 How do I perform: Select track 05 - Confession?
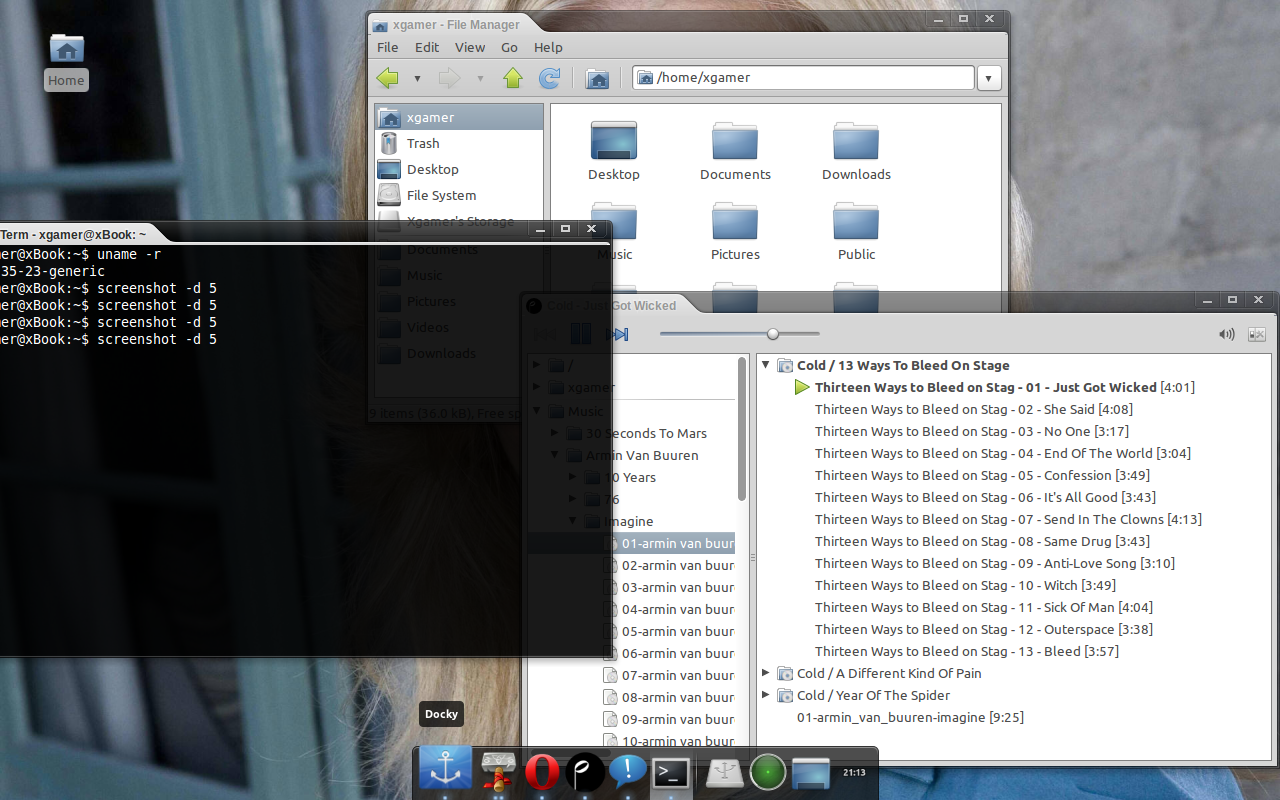coord(982,475)
